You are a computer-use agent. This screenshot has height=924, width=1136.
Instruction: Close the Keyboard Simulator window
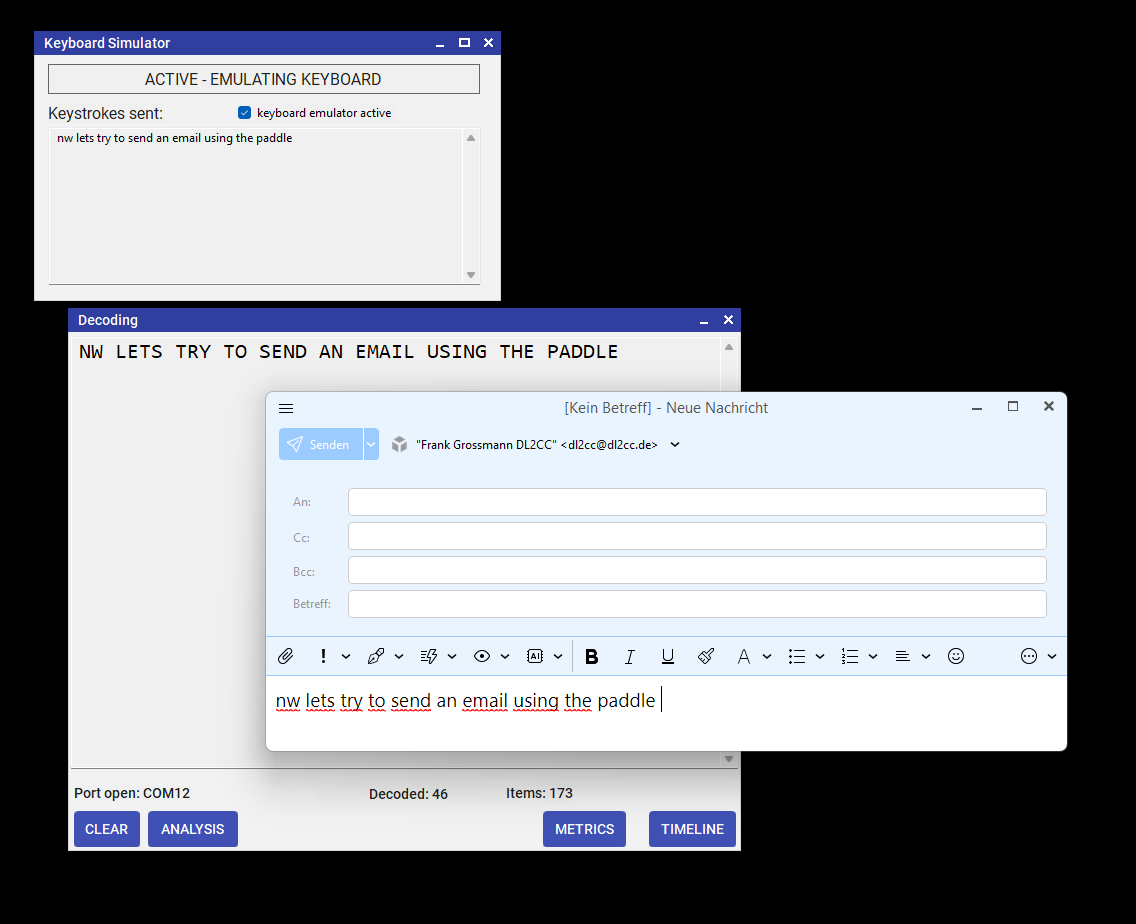[488, 43]
